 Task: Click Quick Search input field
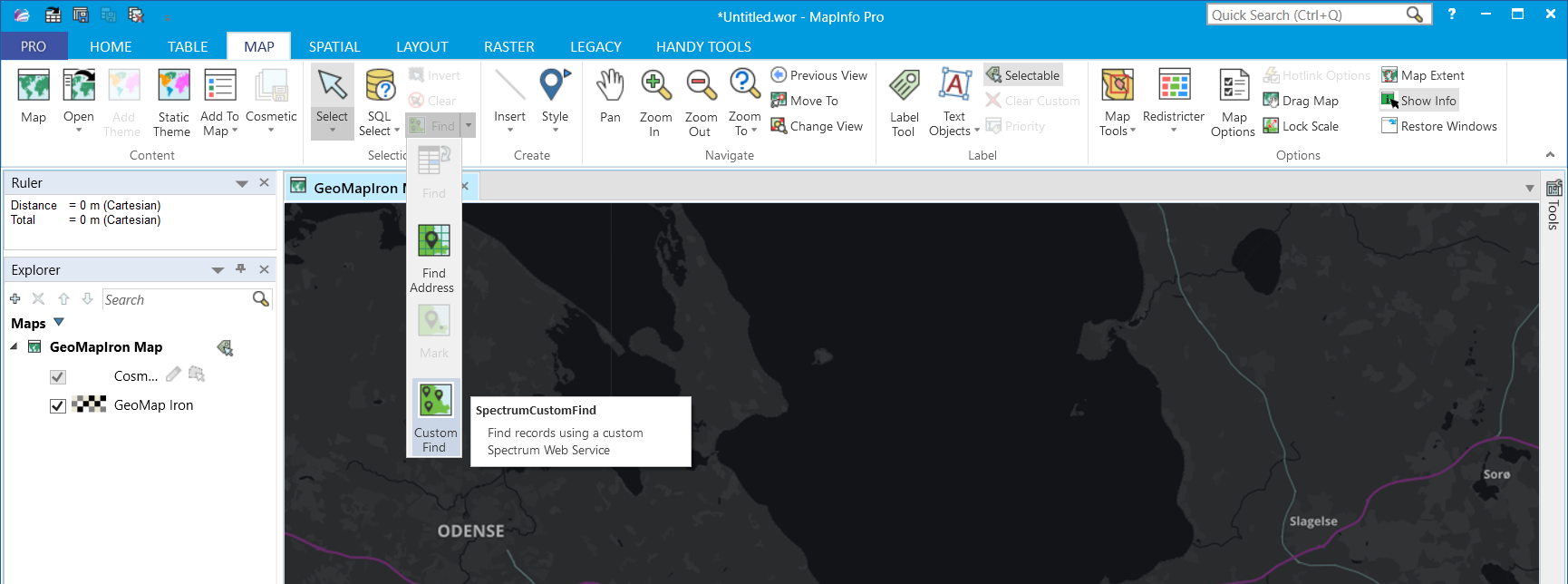(x=1307, y=15)
